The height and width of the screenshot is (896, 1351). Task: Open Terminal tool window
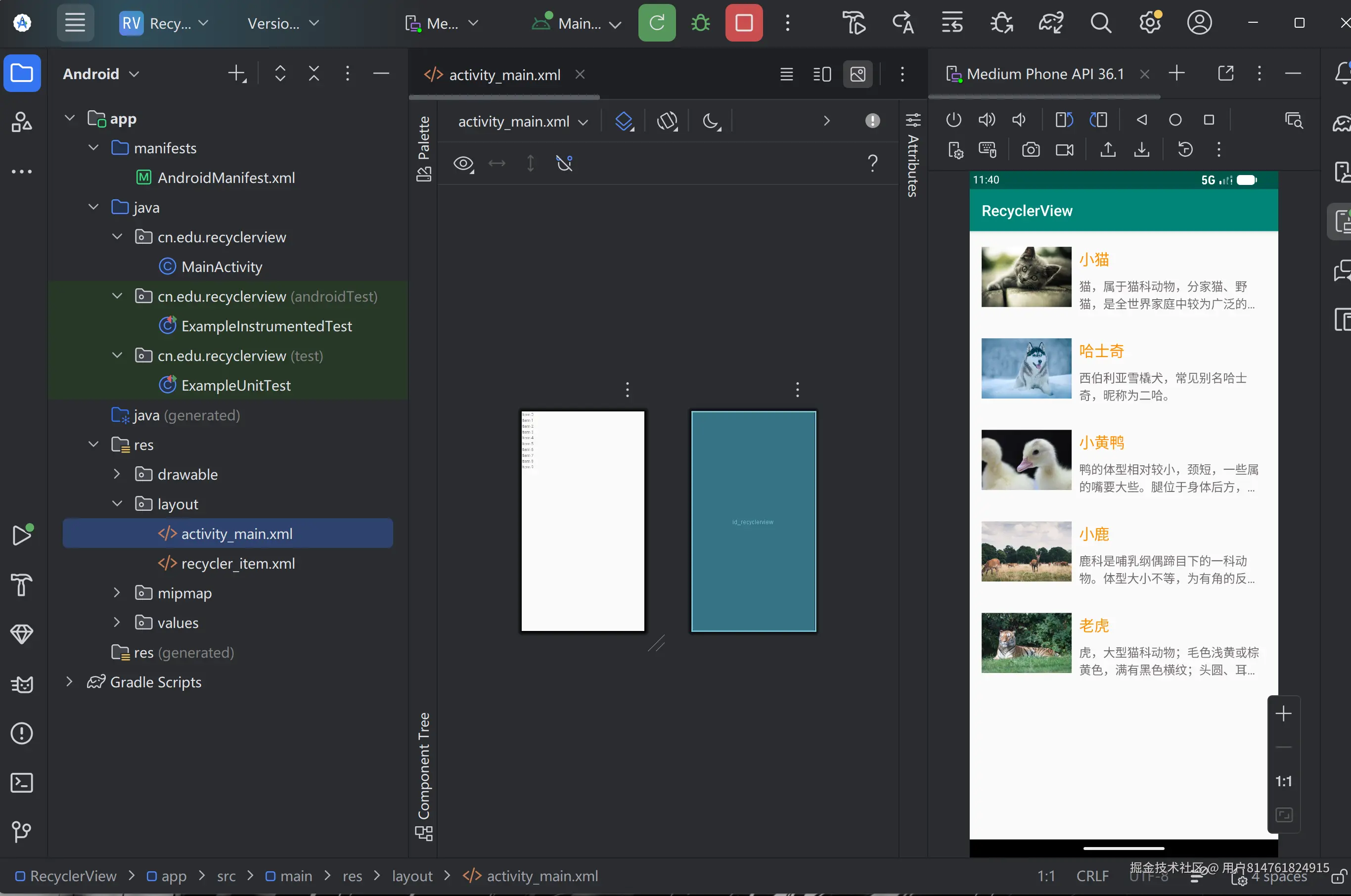tap(22, 782)
